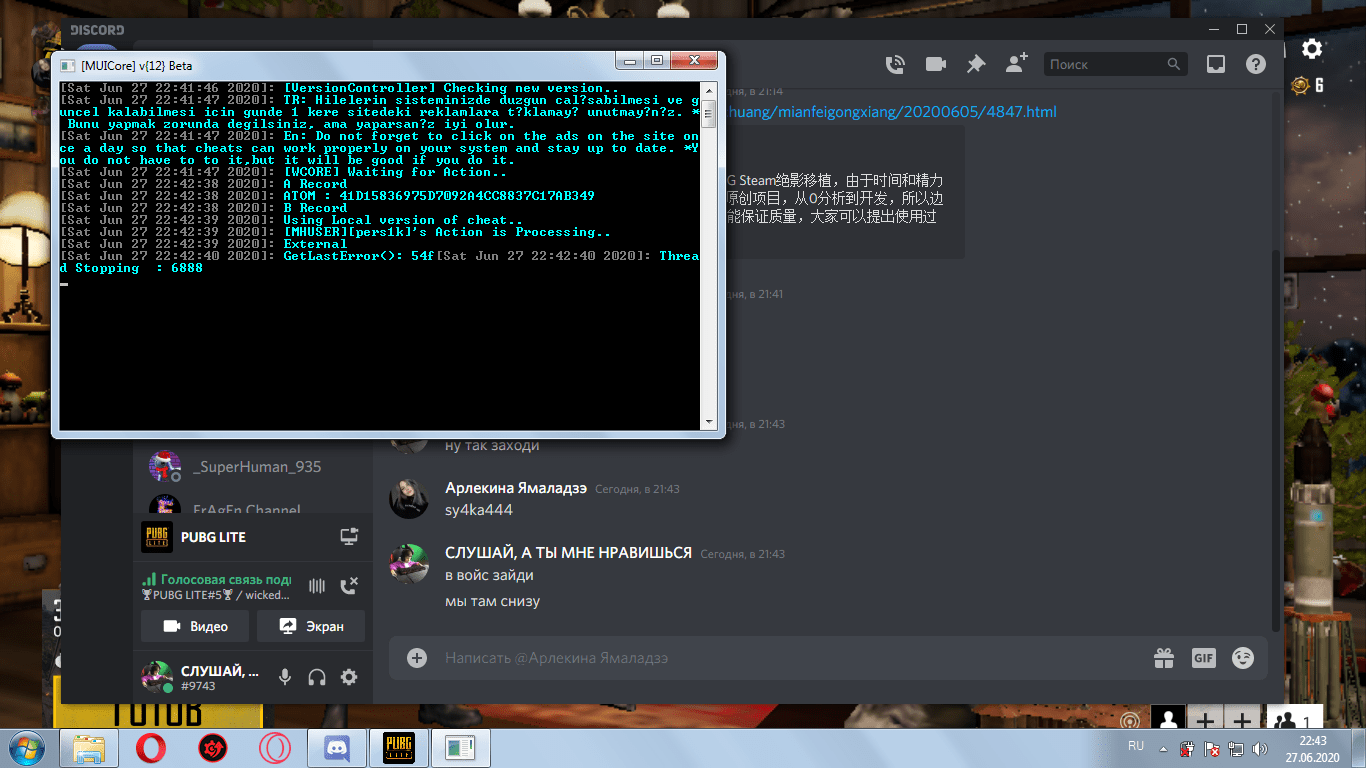Click the Экран screen share button

pos(311,626)
